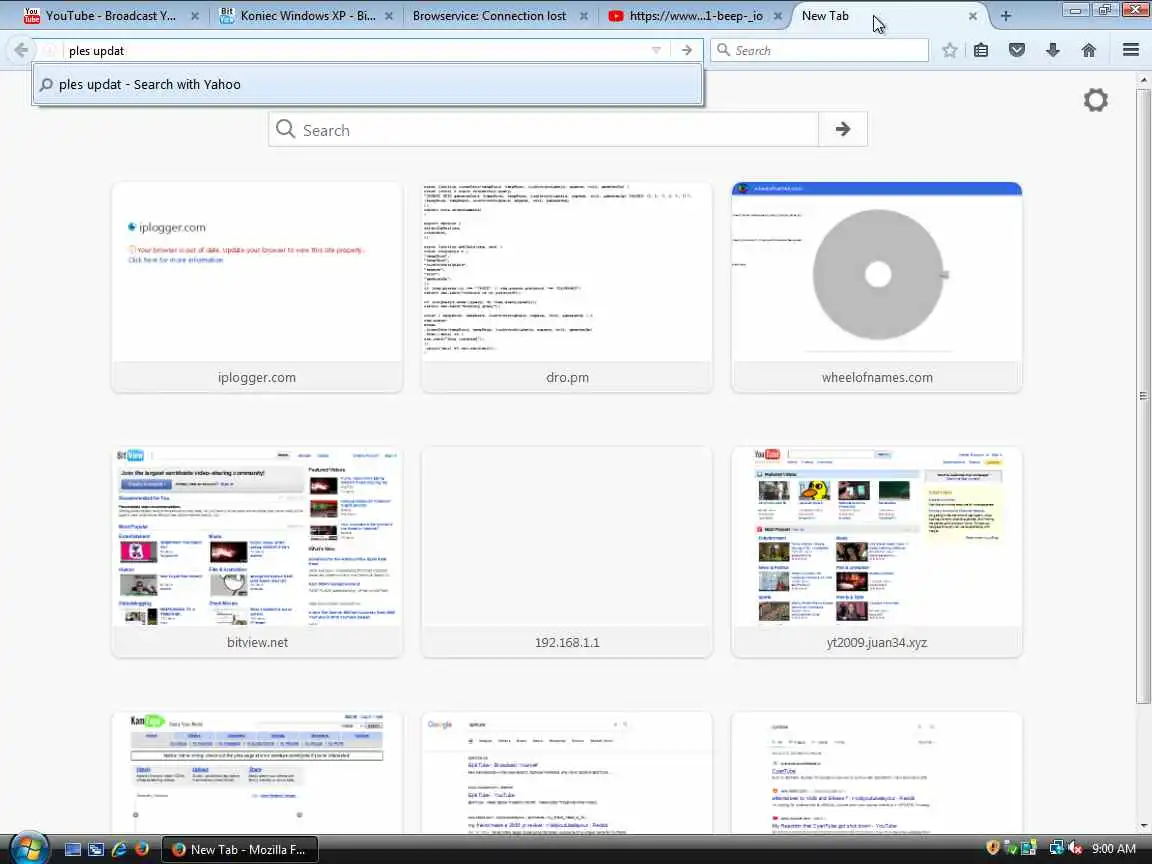Submit new tab page search arrow button
The image size is (1152, 864).
coord(843,129)
